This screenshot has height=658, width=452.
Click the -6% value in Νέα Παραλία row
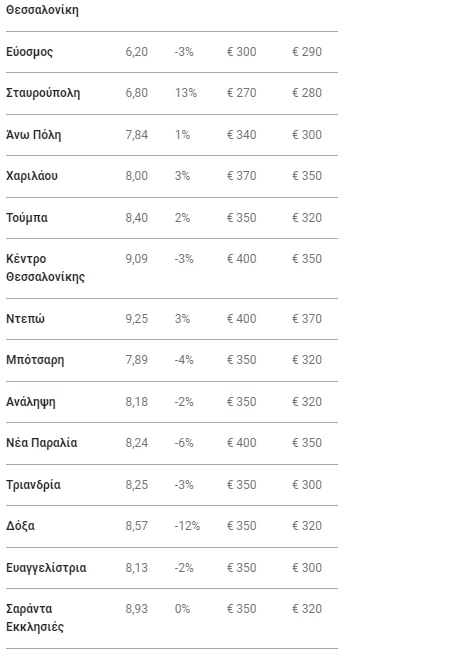184,443
